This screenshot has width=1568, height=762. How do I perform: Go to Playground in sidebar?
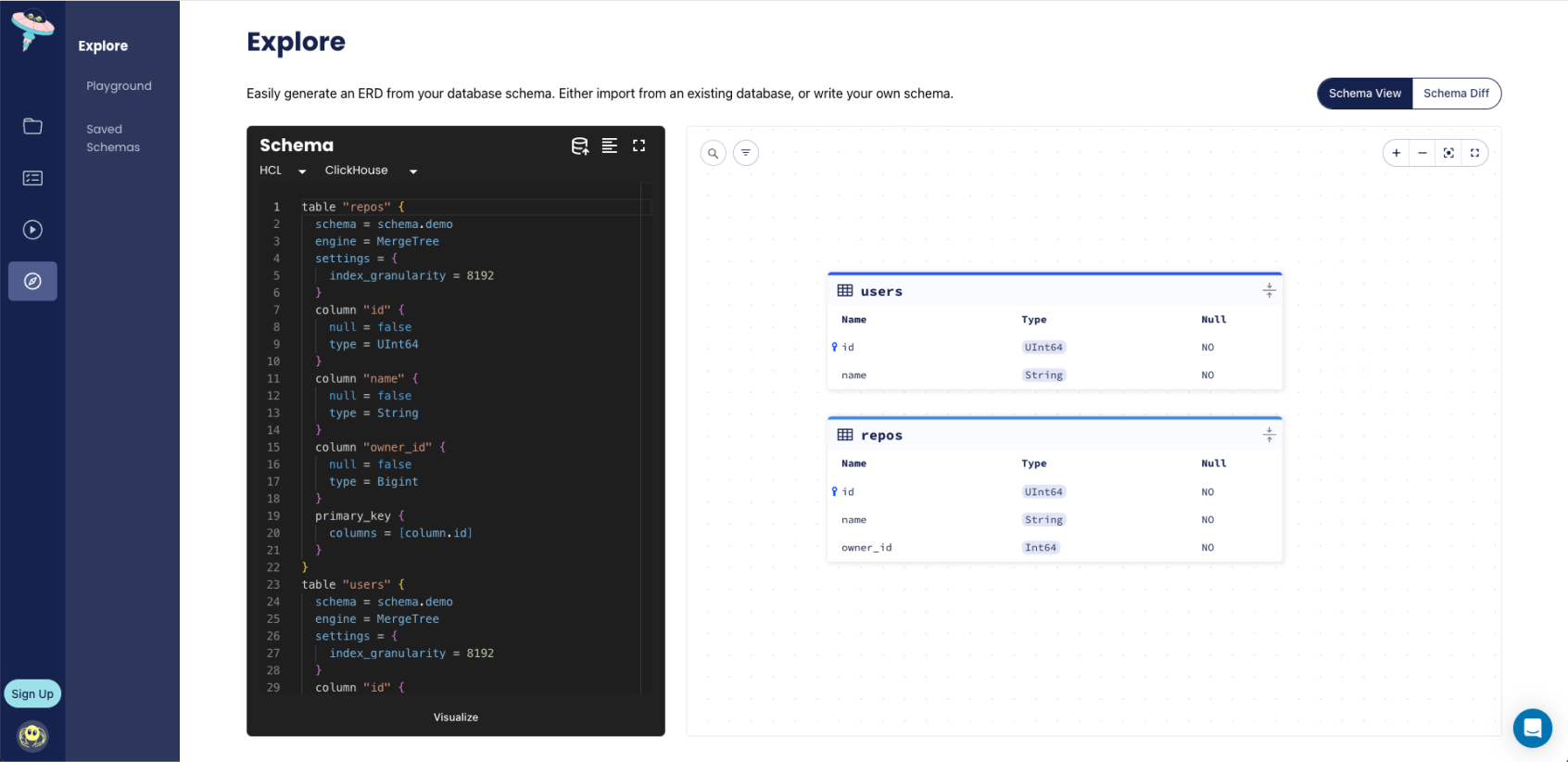point(119,86)
